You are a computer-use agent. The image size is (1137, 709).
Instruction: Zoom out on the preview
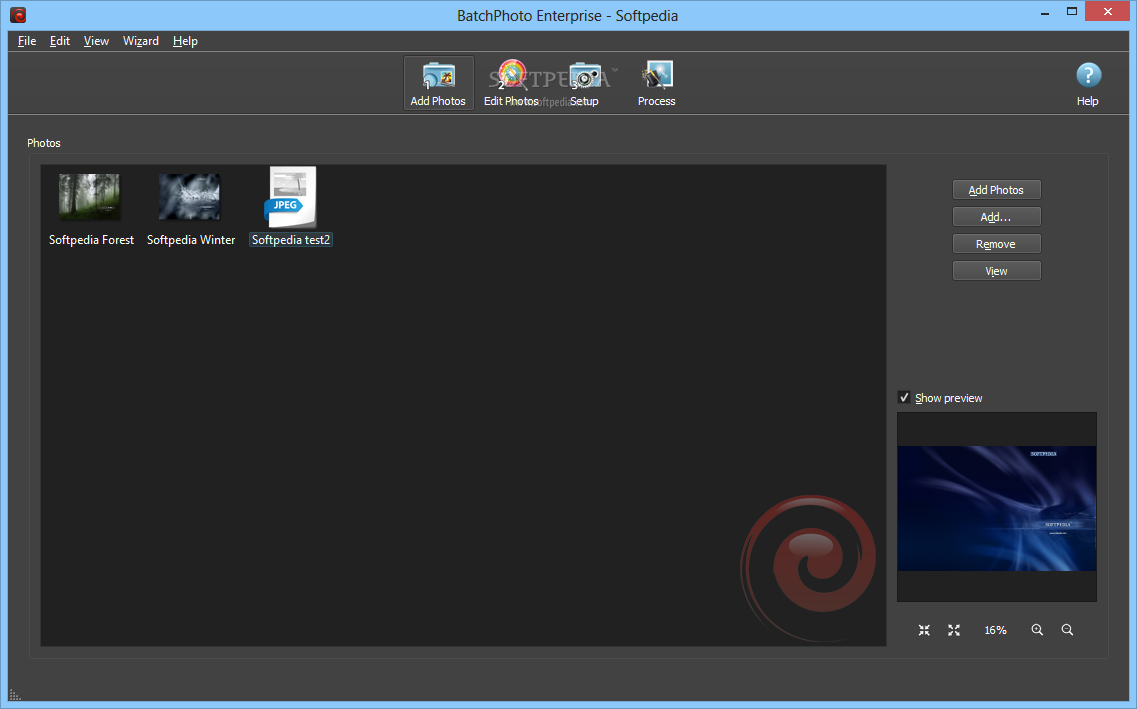[1067, 630]
